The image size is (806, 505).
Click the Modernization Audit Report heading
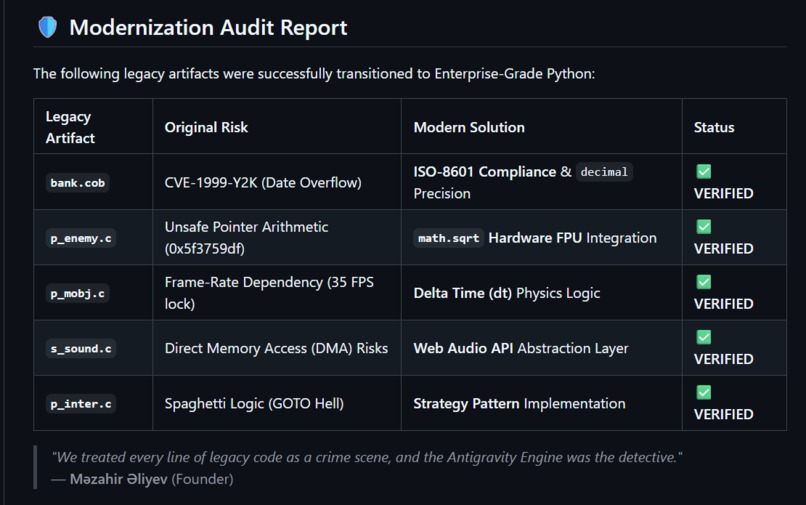pos(208,28)
